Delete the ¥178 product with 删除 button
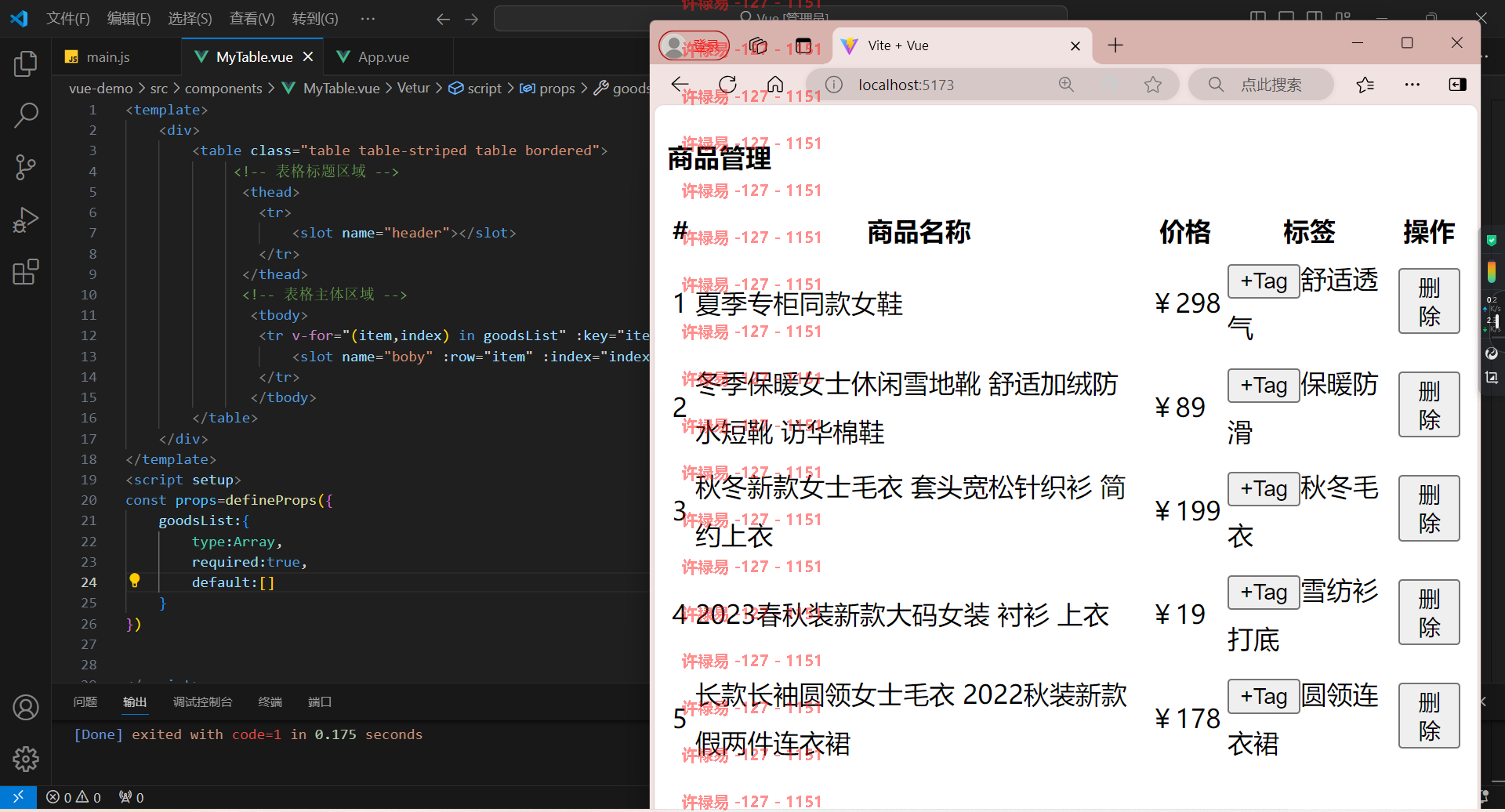 pyautogui.click(x=1429, y=716)
